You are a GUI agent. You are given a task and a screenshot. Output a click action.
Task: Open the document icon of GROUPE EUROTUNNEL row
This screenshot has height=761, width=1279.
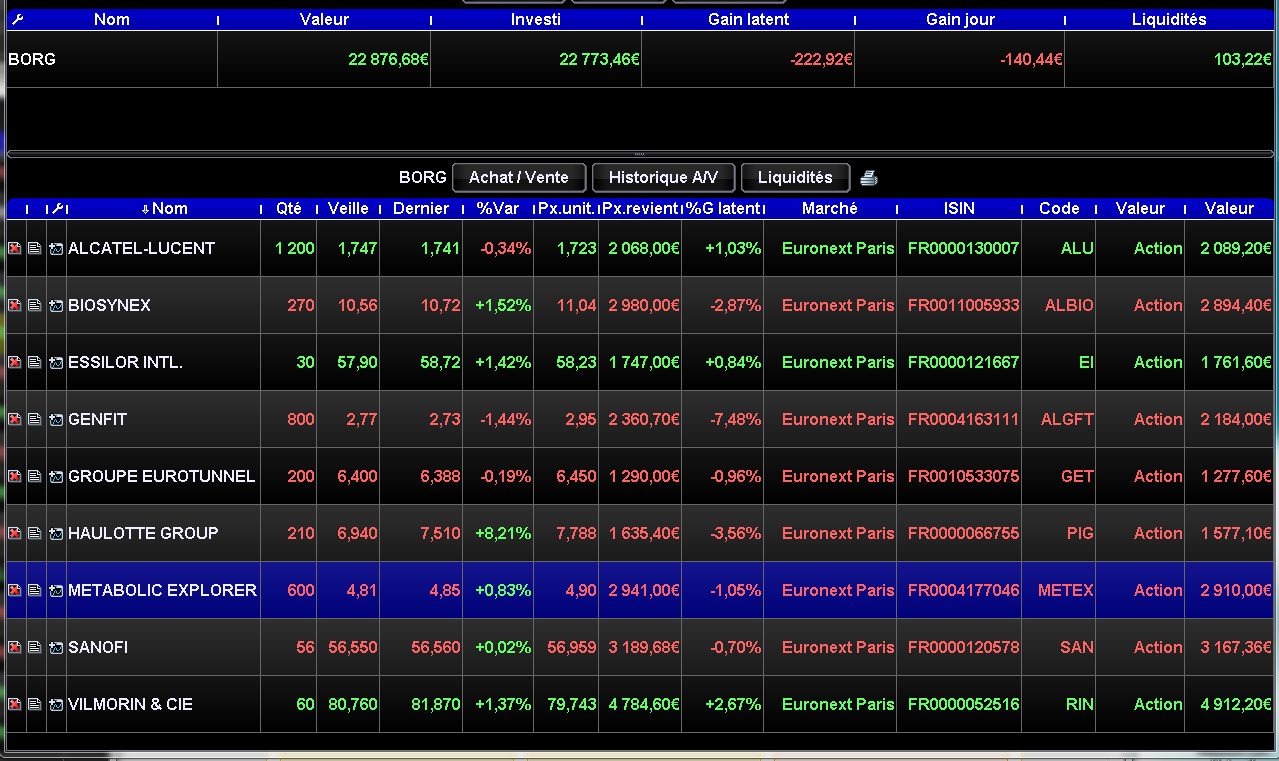pyautogui.click(x=35, y=476)
